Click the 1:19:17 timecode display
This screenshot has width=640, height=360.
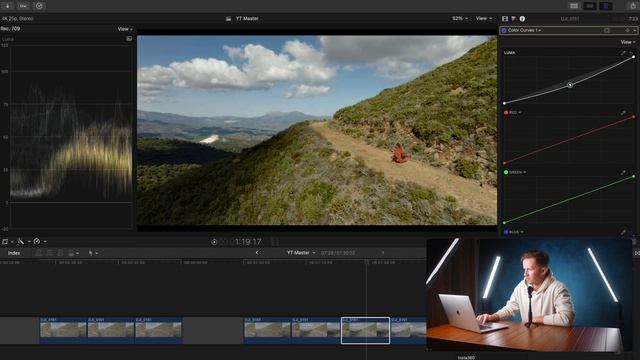tap(248, 242)
